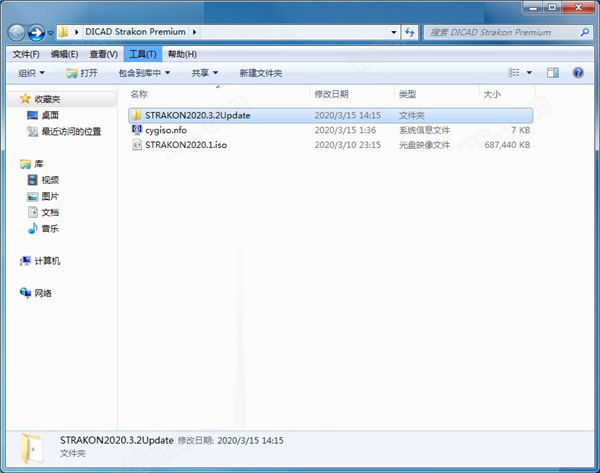
Task: Open the 编辑(E) menu
Action: click(x=64, y=54)
